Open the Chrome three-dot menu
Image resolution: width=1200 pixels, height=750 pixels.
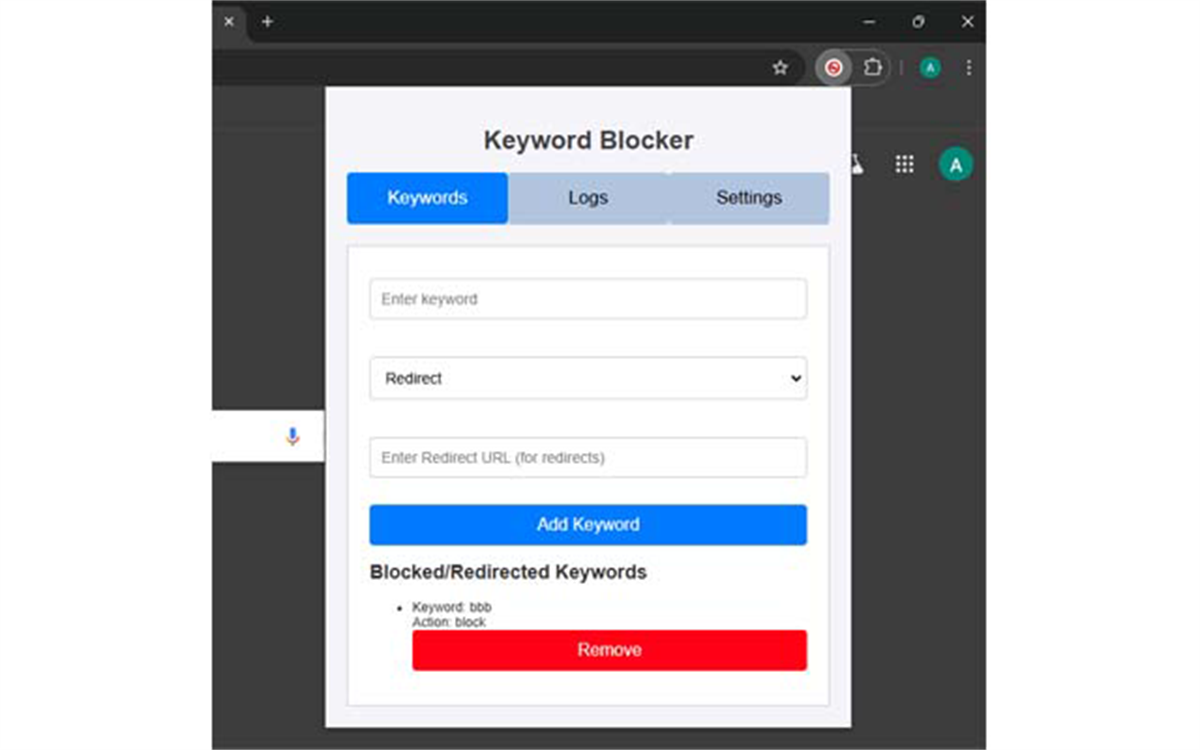(968, 68)
